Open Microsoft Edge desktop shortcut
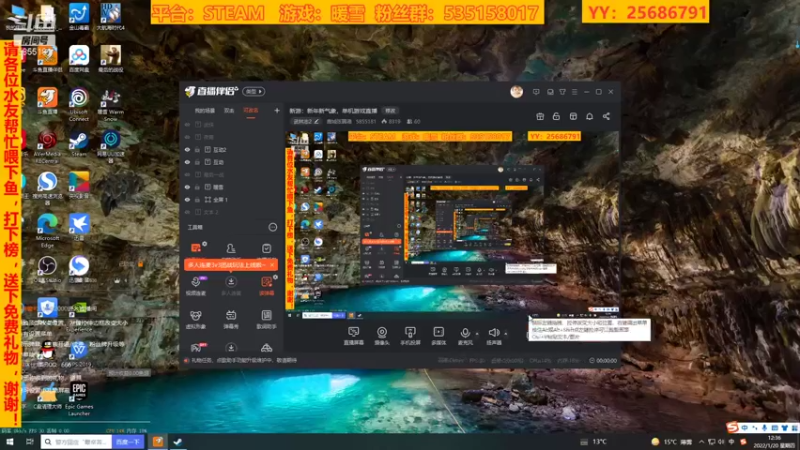800x450 pixels. (47, 230)
